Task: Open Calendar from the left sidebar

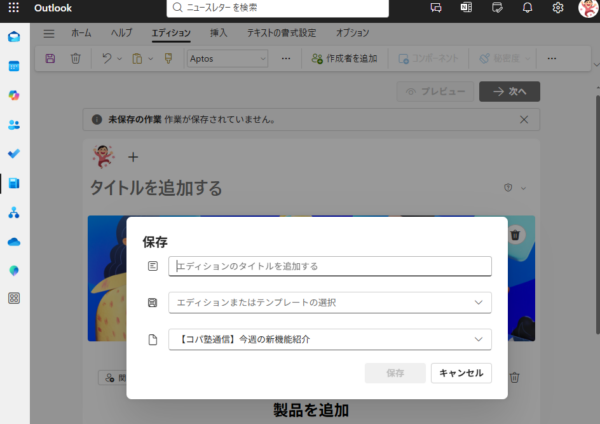Action: point(14,66)
